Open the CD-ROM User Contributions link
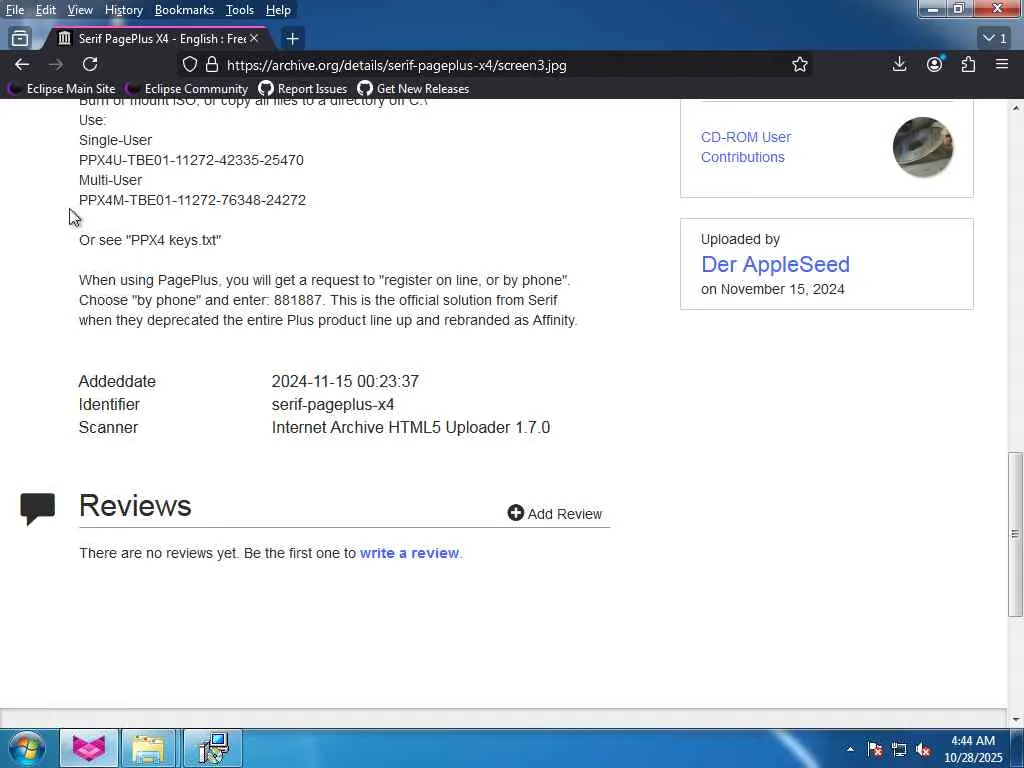Image resolution: width=1024 pixels, height=768 pixels. click(746, 147)
